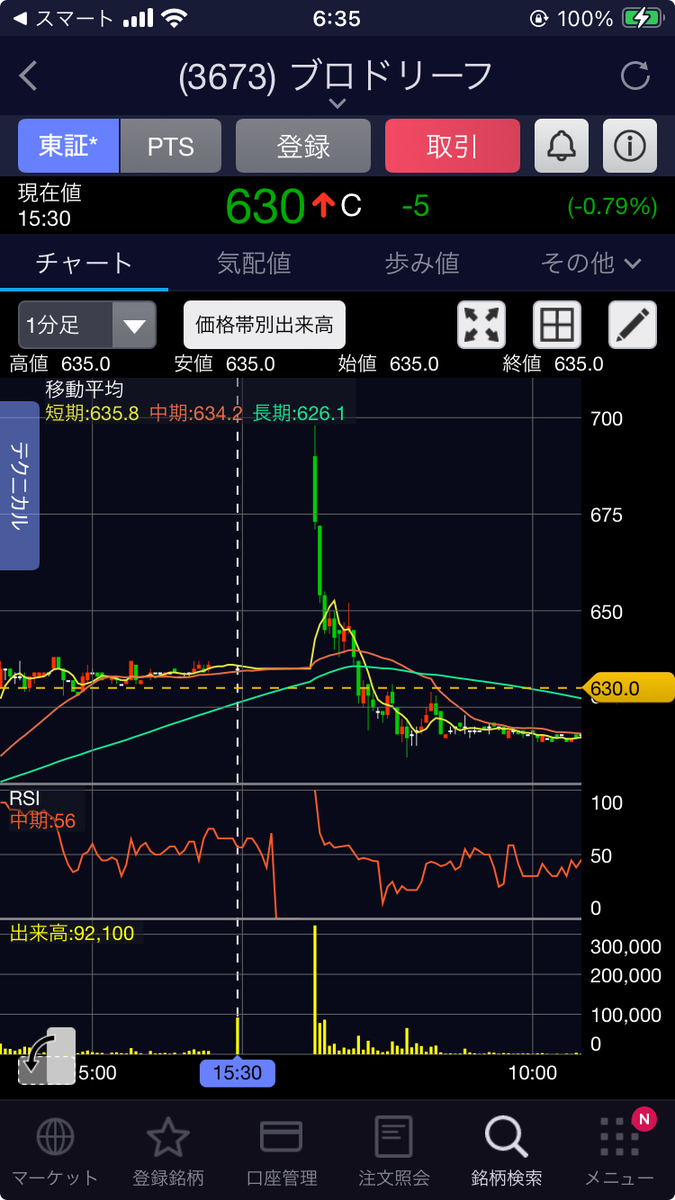Tap the tall yellow volume bar
The image size is (675, 1200).
click(315, 989)
